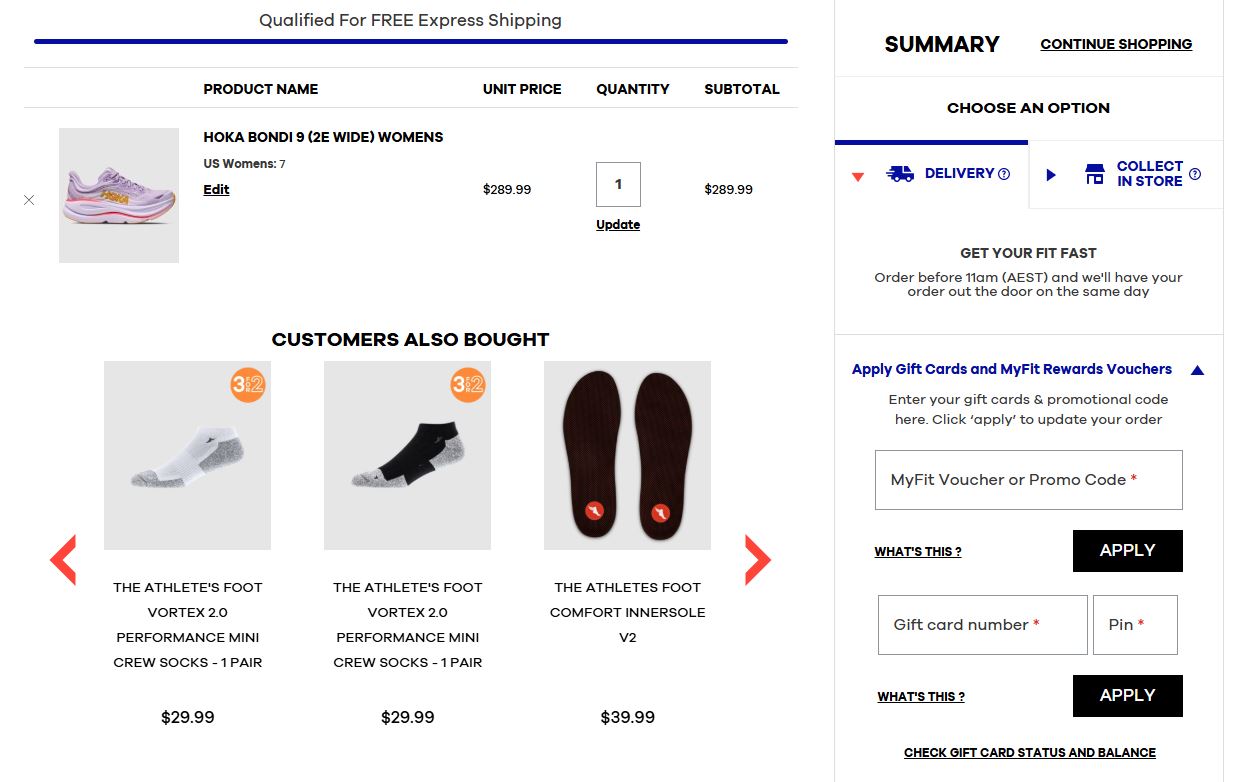This screenshot has width=1234, height=782.
Task: Click the blue triangle beside Collect In Store
Action: coord(1050,175)
